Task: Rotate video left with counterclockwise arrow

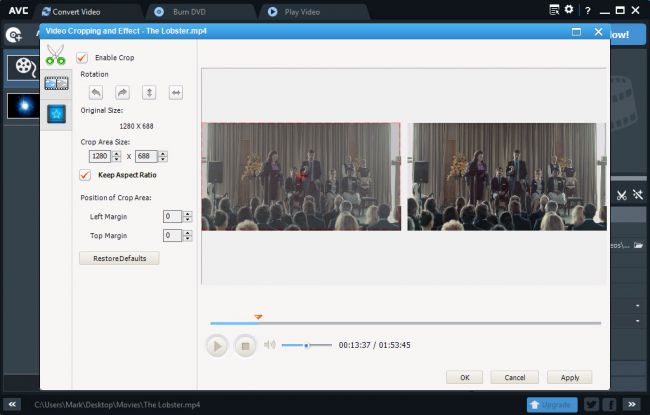Action: 96,92
